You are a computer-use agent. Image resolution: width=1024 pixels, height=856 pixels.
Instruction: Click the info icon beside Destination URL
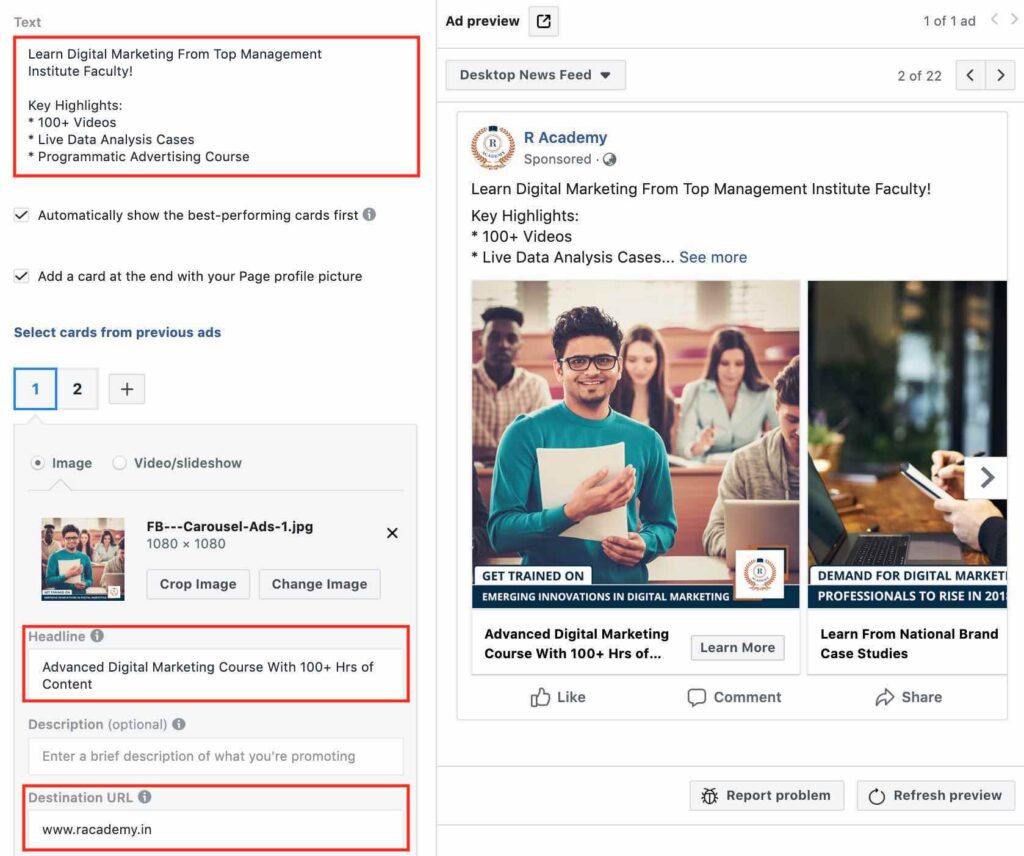pos(144,797)
